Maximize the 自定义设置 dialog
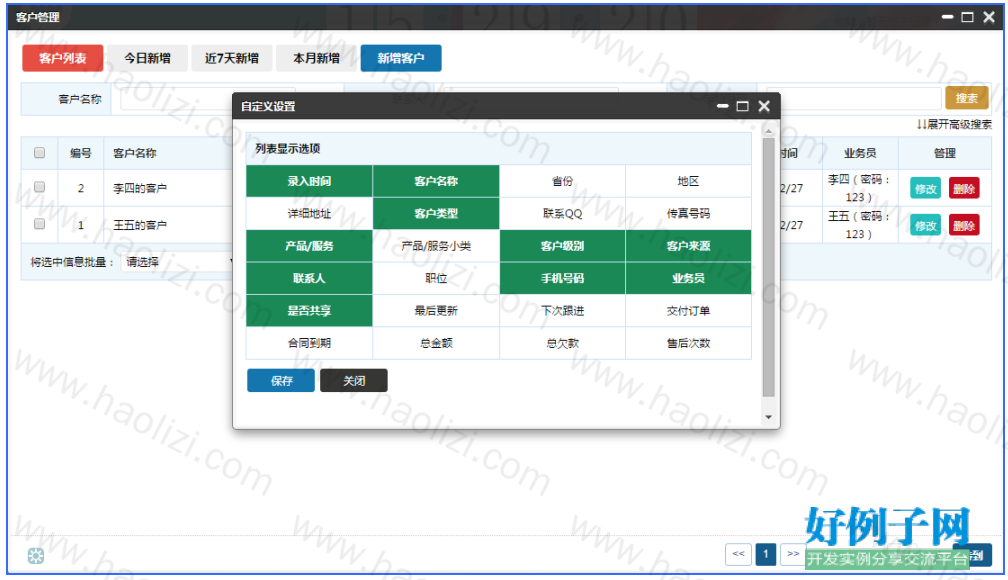 pos(742,106)
